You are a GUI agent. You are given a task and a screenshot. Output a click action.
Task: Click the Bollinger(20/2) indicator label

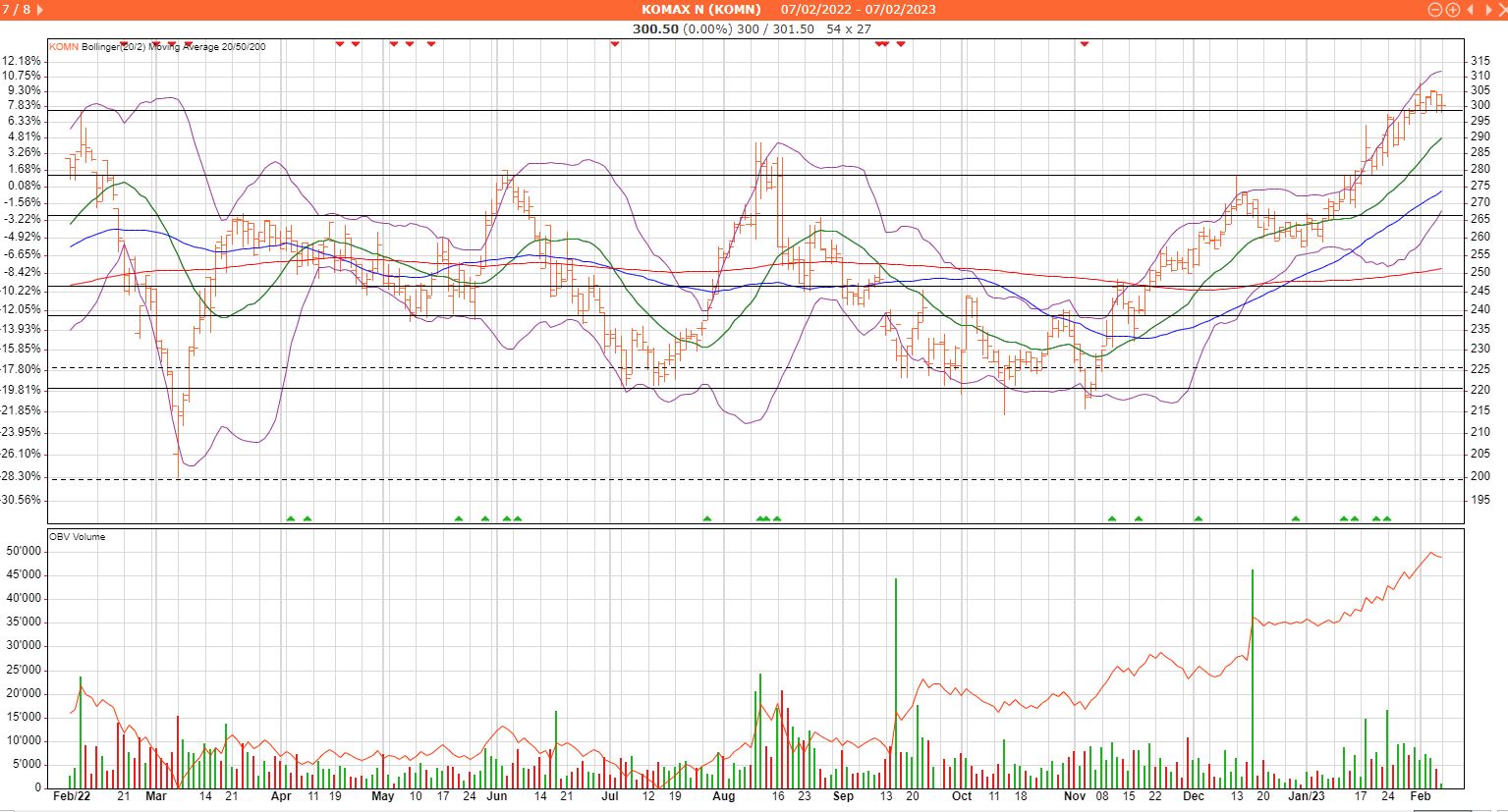113,46
